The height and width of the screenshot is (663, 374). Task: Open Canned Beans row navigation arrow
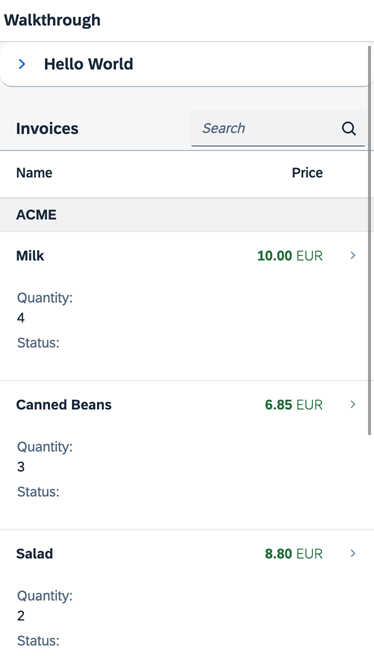(x=353, y=404)
